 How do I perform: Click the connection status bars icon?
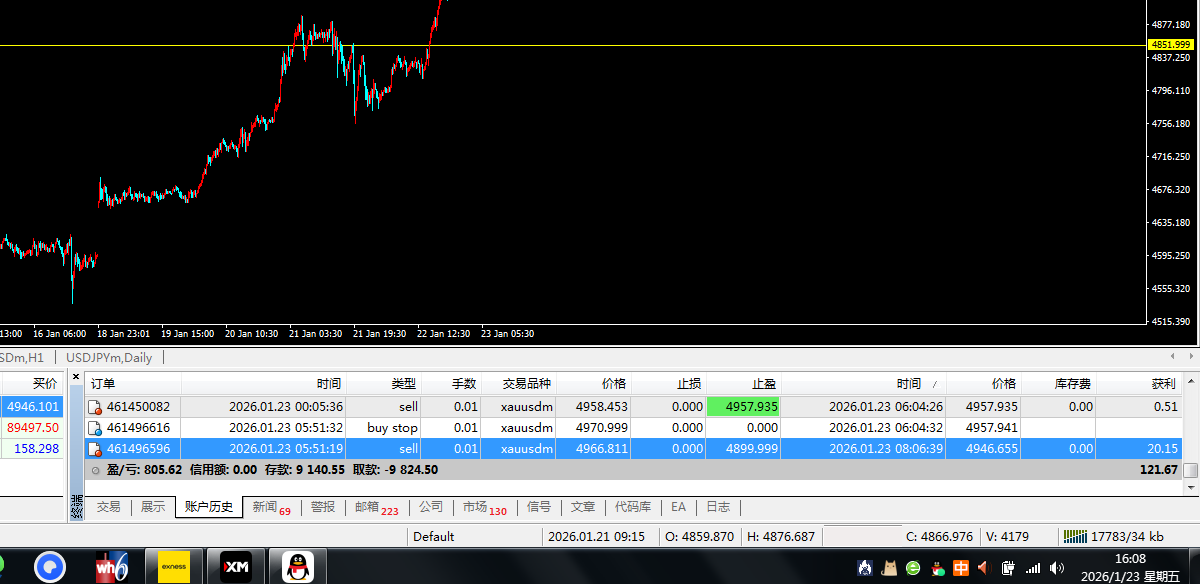click(x=1075, y=536)
